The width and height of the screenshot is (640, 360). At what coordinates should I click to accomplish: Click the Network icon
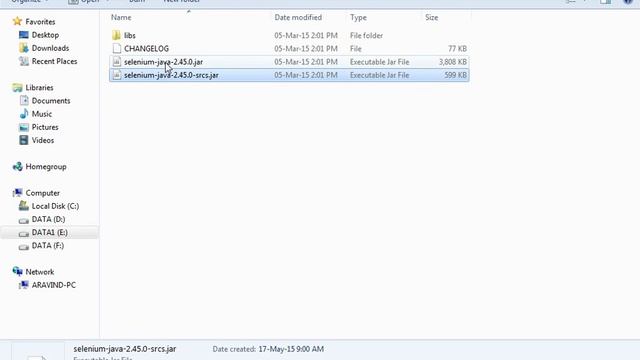pos(17,271)
